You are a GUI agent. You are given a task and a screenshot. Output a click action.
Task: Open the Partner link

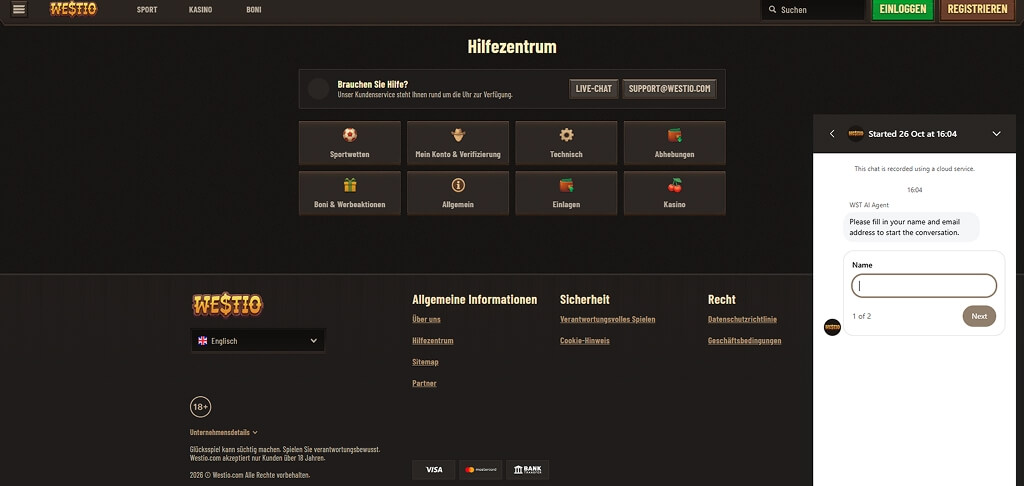point(424,383)
